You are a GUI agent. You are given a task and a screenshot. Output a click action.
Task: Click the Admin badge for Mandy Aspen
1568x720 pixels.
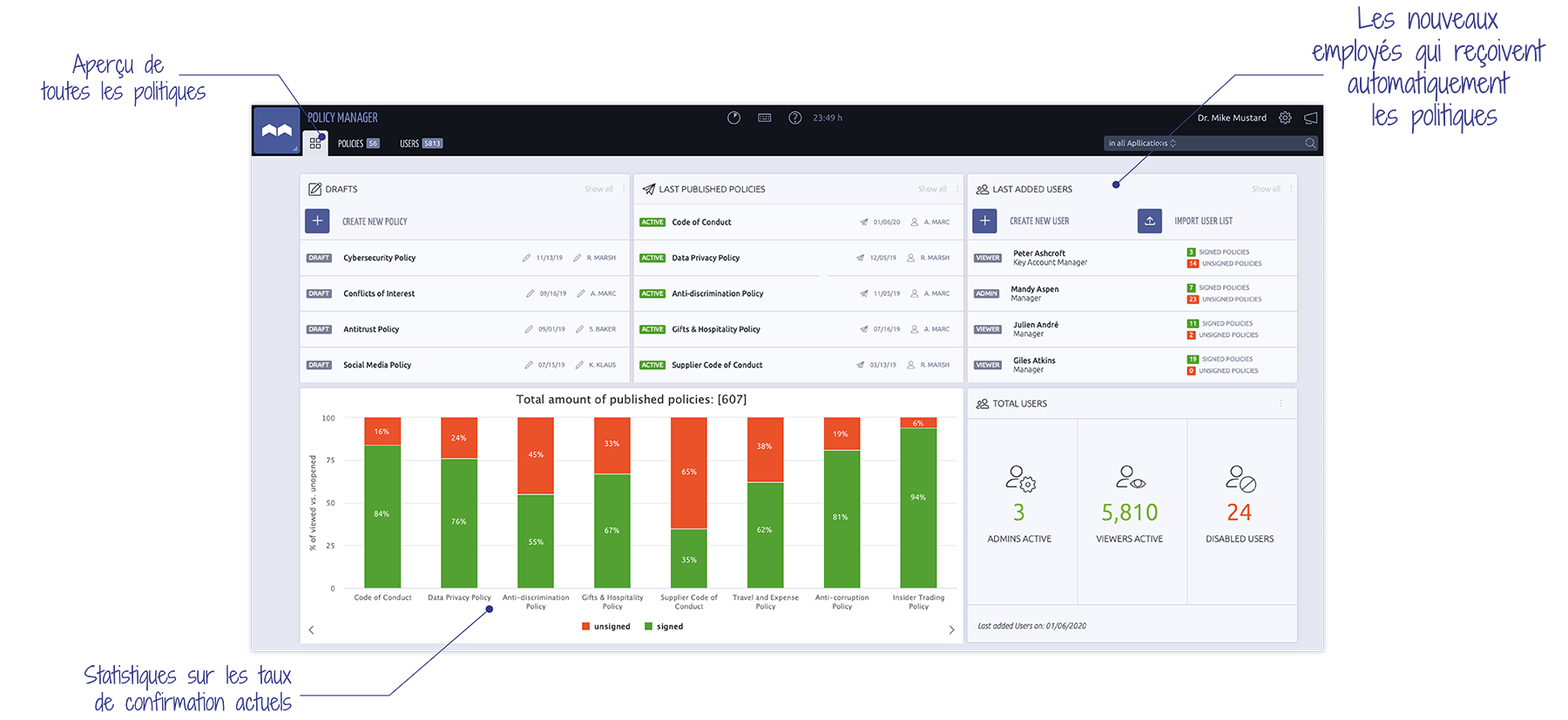tap(987, 293)
